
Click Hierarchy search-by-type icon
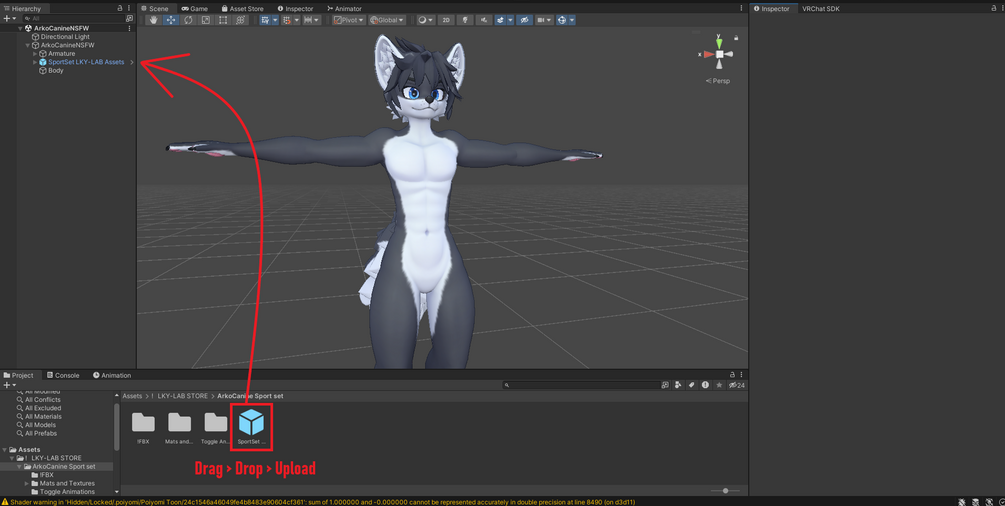coord(129,19)
